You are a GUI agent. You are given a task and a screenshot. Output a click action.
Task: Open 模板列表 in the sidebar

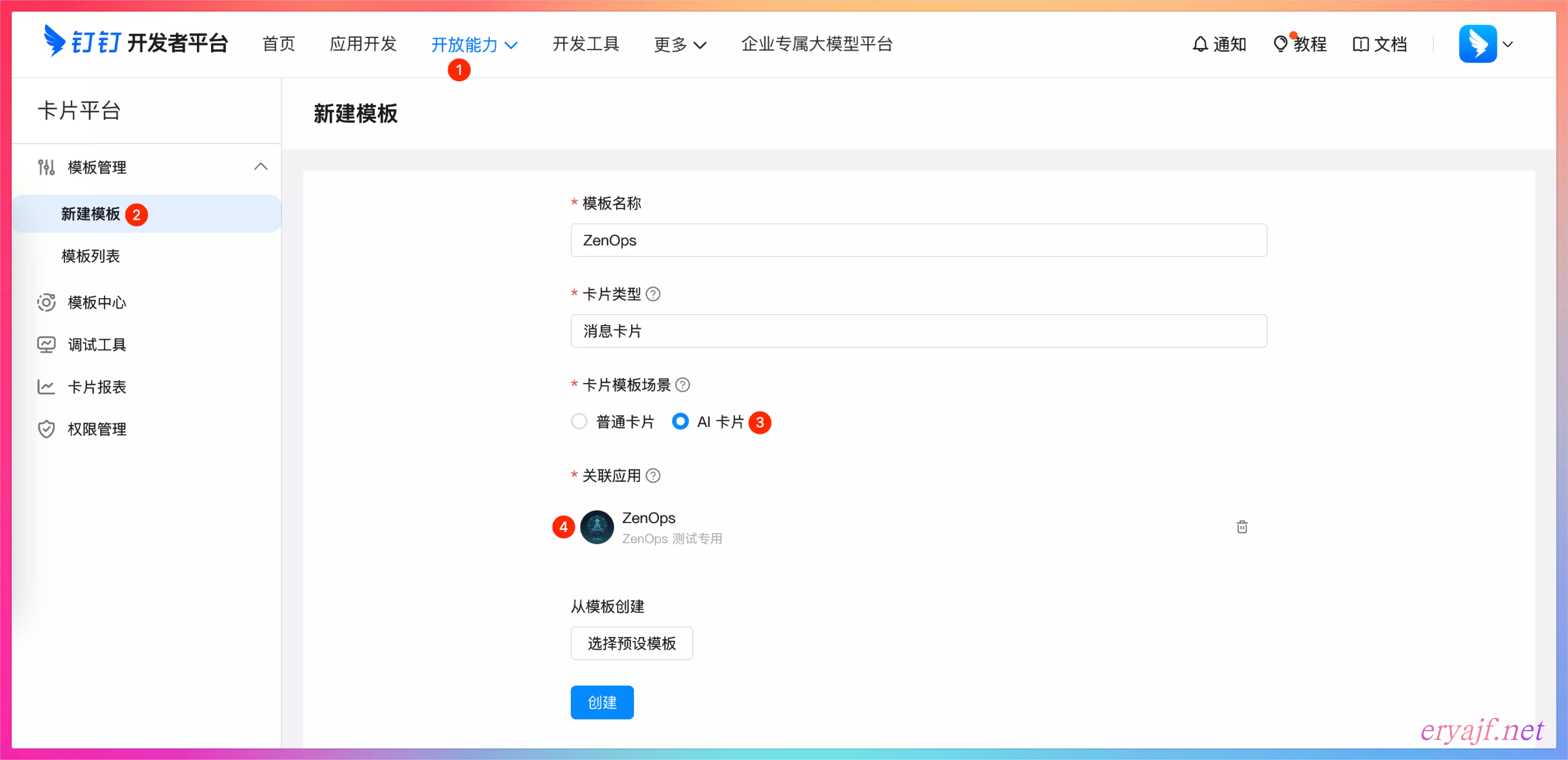tap(91, 256)
